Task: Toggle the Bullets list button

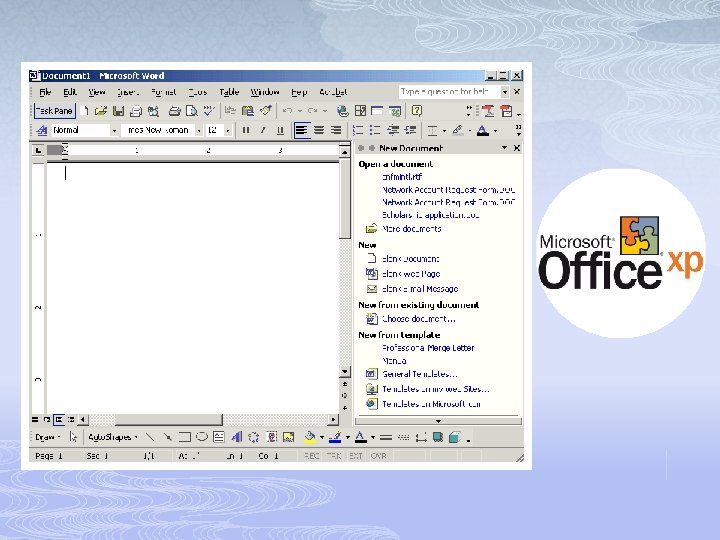Action: point(375,130)
